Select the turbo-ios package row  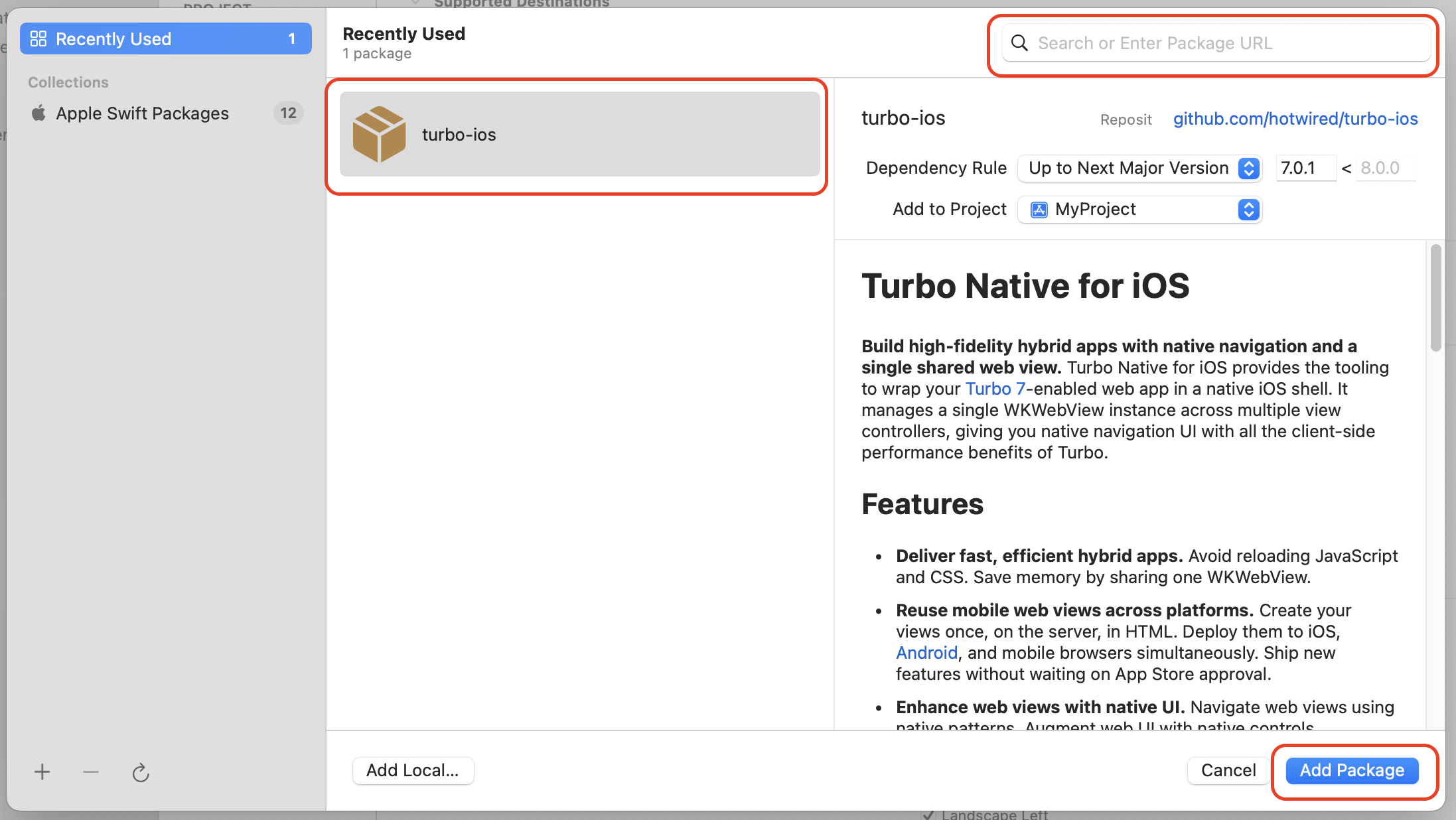pyautogui.click(x=579, y=134)
